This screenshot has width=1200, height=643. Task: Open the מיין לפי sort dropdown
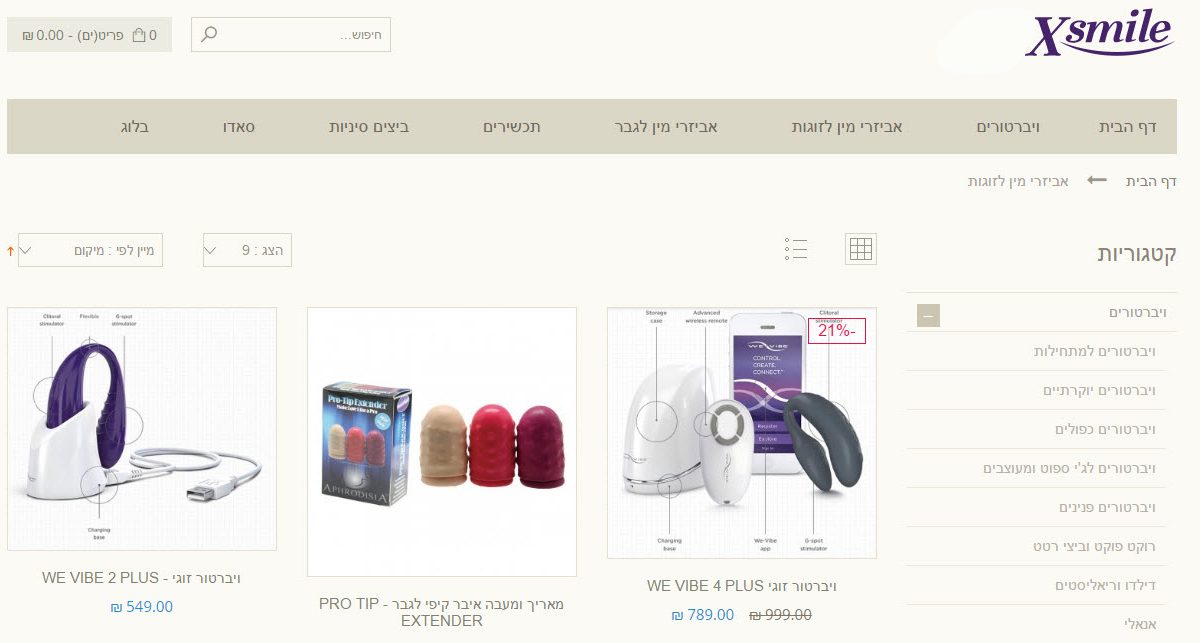[x=90, y=249]
